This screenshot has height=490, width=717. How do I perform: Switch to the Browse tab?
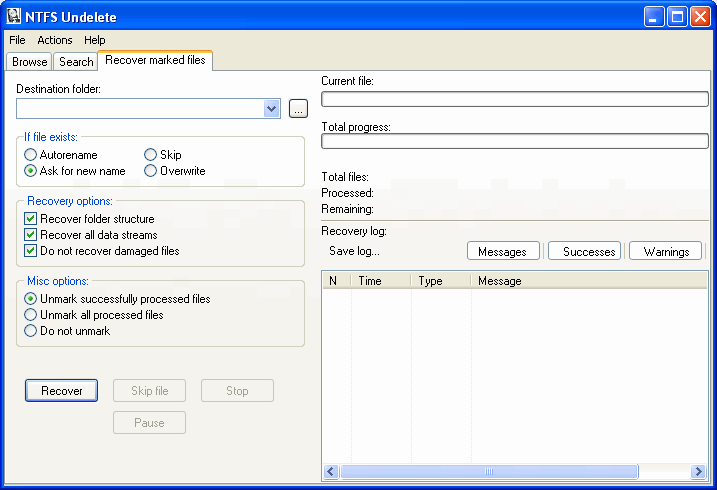click(x=29, y=62)
